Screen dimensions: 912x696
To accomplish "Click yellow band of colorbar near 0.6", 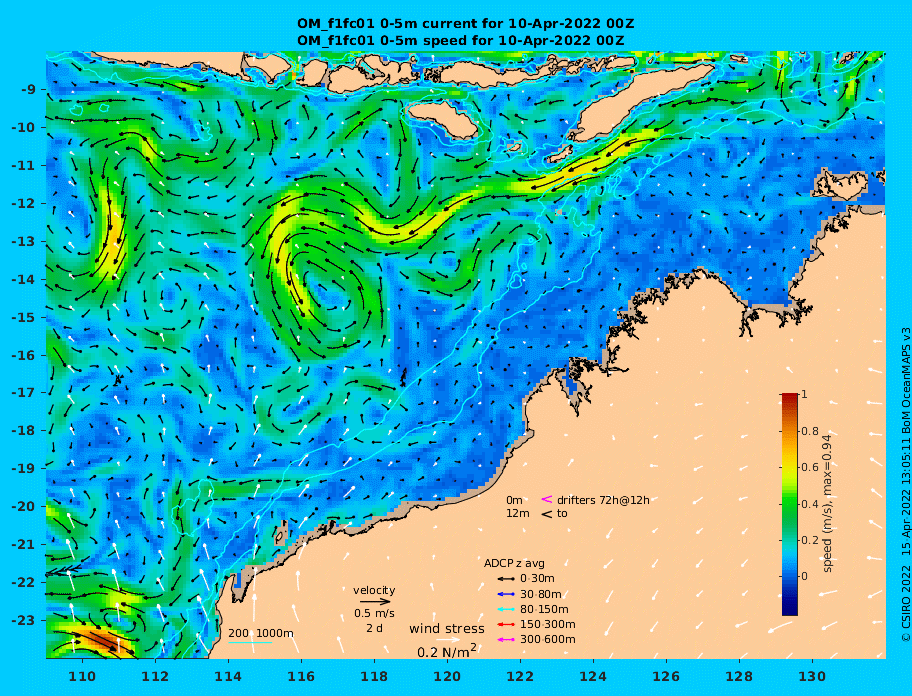I will 790,468.
